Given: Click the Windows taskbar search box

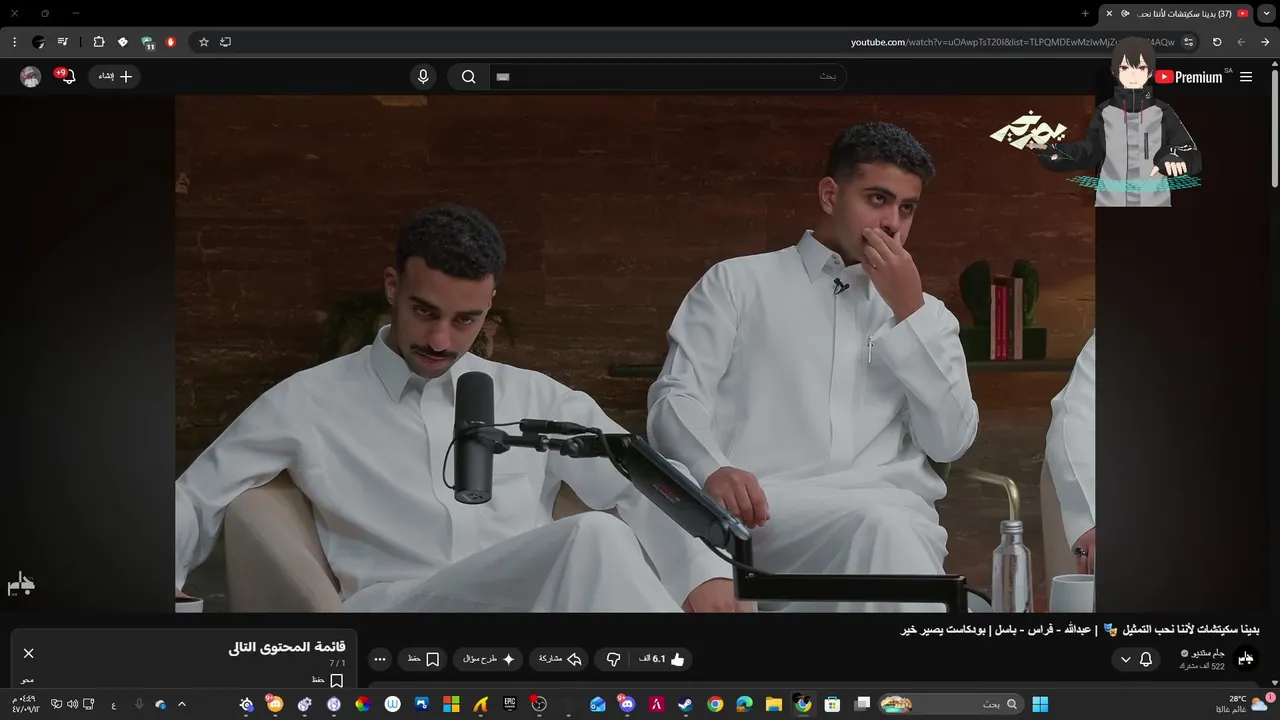Looking at the screenshot, I should [951, 704].
